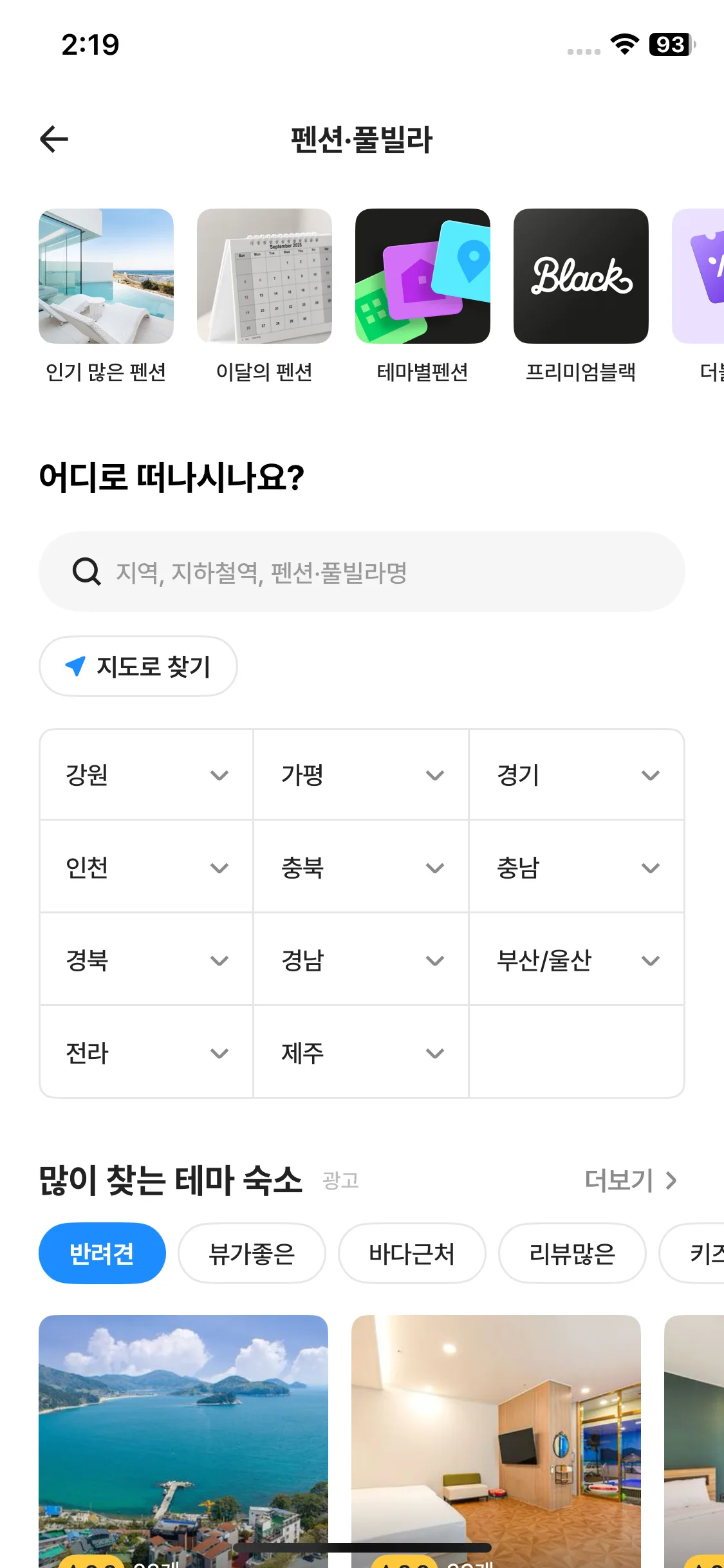Screen dimensions: 724x1568
Task: Select the 리뷰많은 theme tab
Action: click(x=572, y=1253)
